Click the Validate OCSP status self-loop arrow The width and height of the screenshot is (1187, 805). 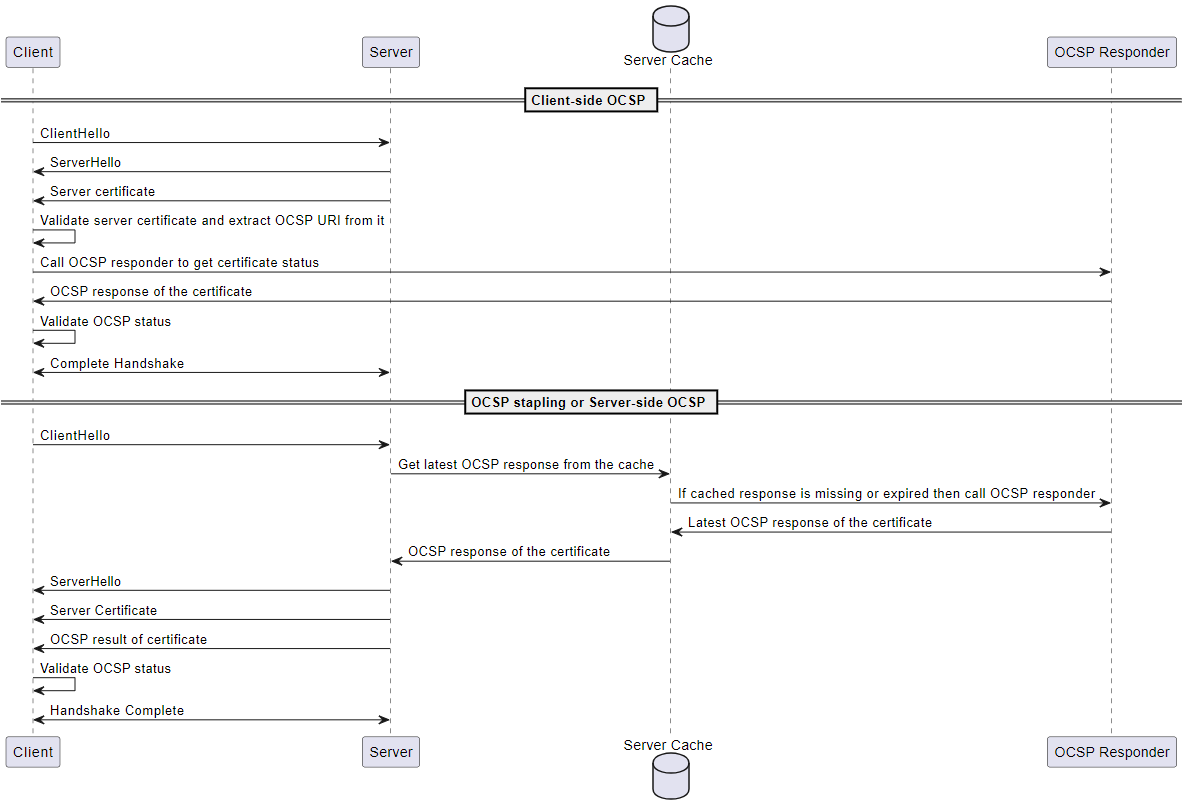[x=55, y=337]
